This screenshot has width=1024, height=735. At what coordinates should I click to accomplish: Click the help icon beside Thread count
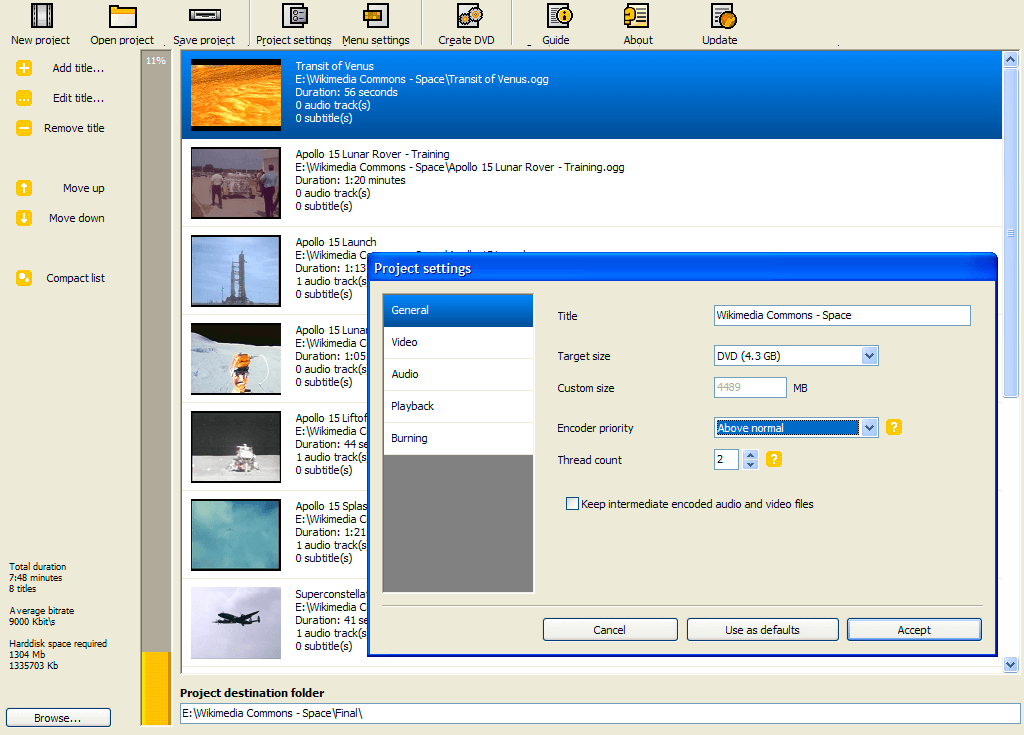(773, 460)
